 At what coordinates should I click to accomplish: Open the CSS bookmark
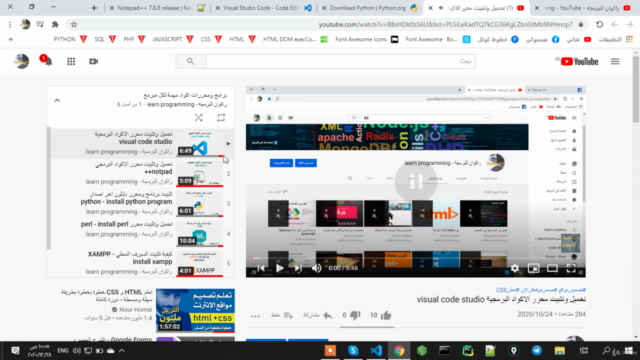(211, 39)
